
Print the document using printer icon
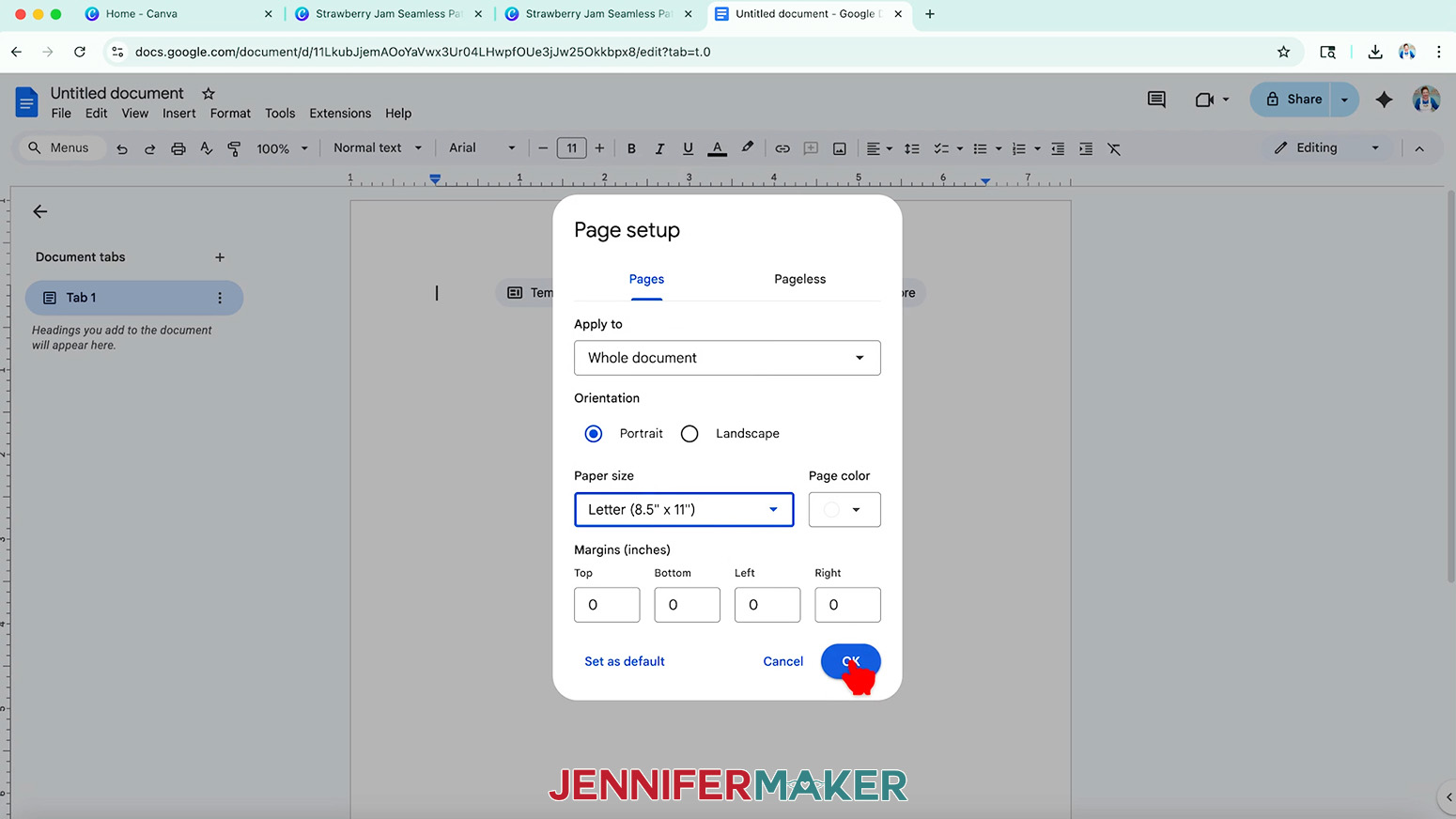pos(178,148)
